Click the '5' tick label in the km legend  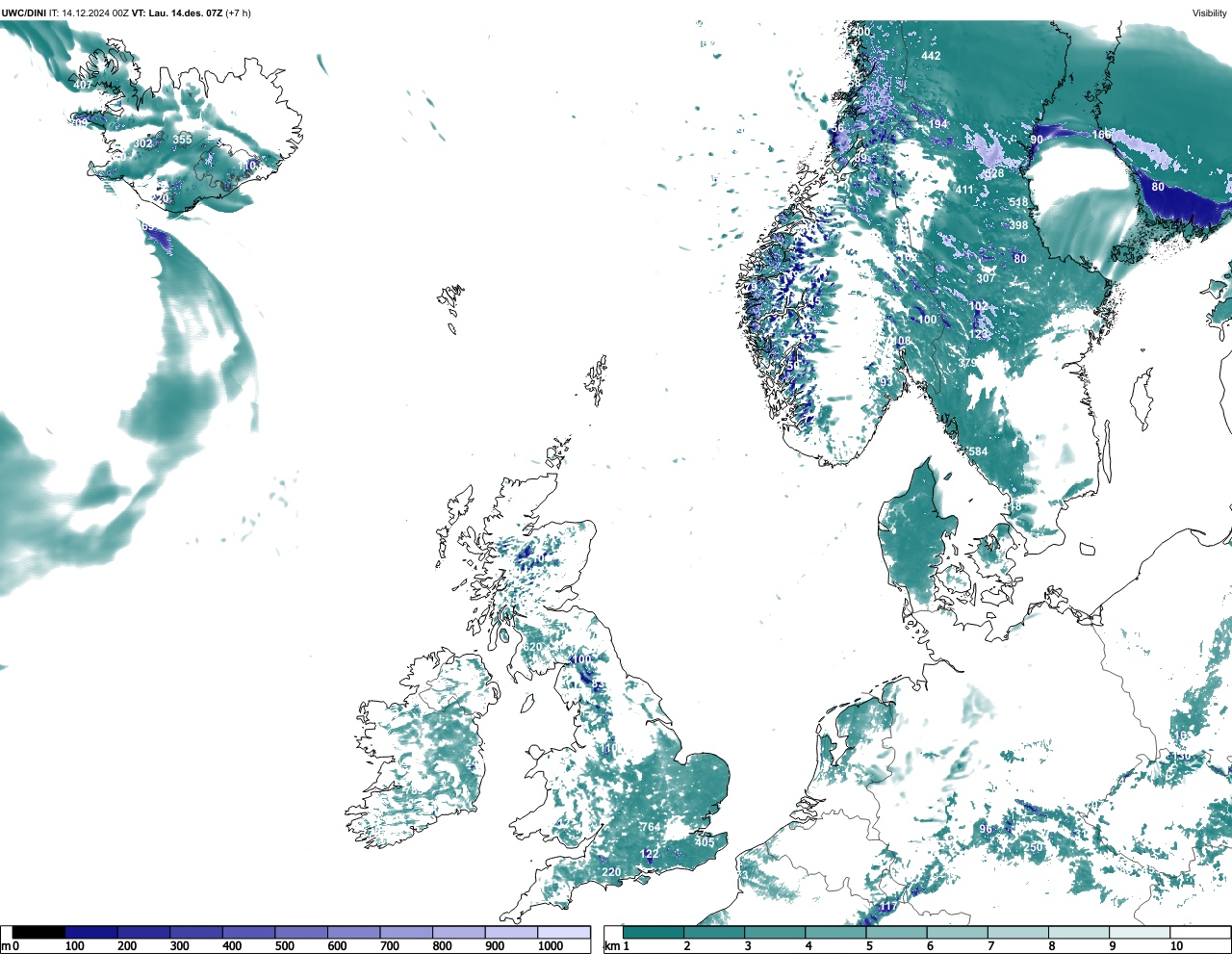pyautogui.click(x=869, y=946)
